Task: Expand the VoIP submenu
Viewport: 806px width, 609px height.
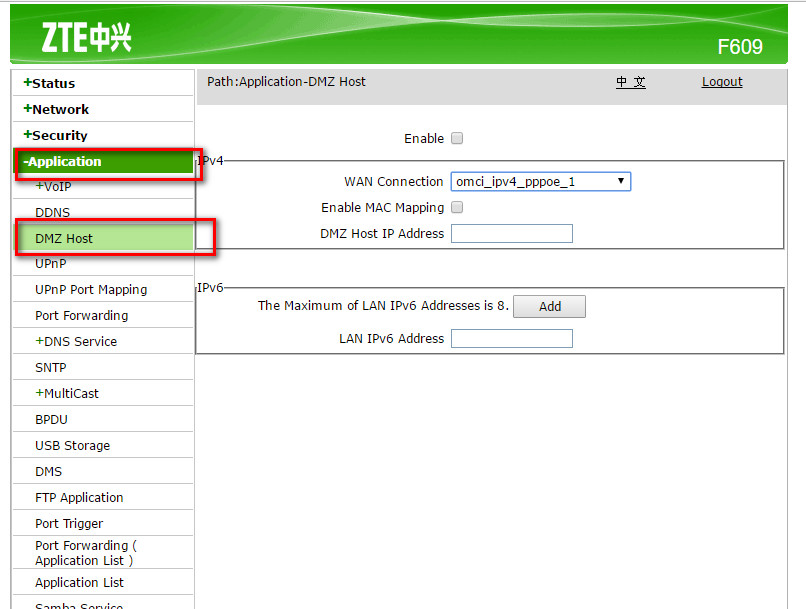Action: point(53,187)
